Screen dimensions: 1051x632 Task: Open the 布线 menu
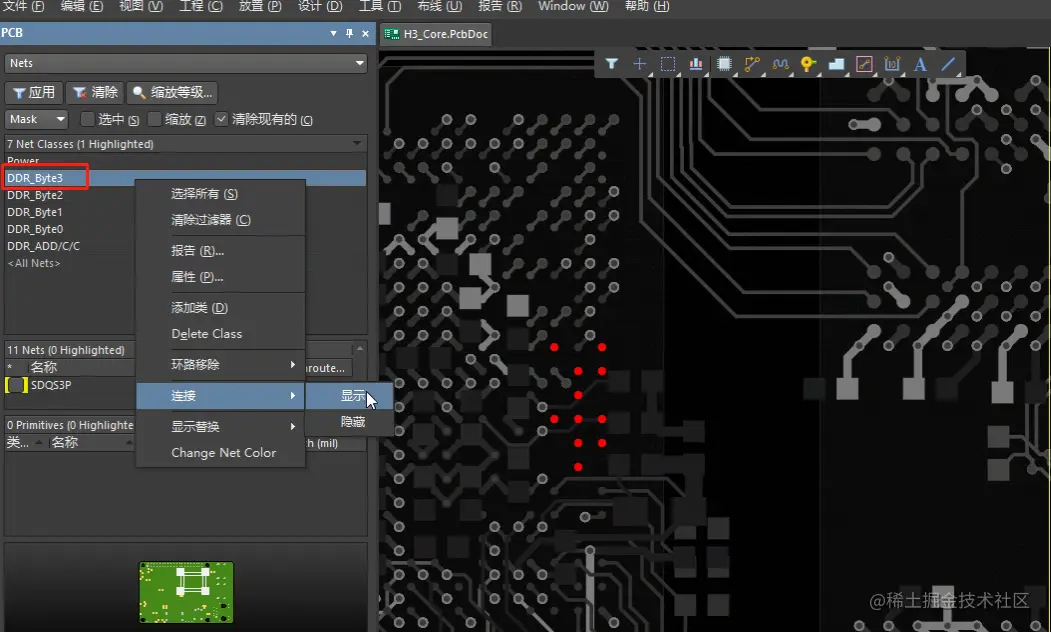click(x=438, y=7)
